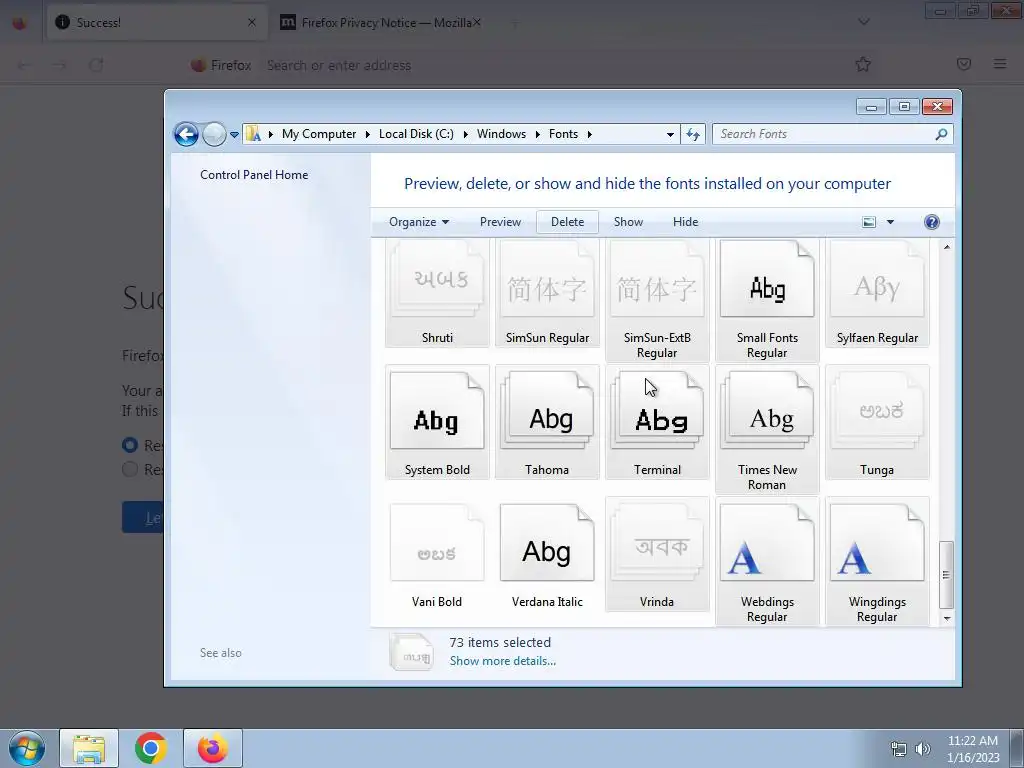
Task: Open the Organize dropdown menu
Action: (419, 222)
